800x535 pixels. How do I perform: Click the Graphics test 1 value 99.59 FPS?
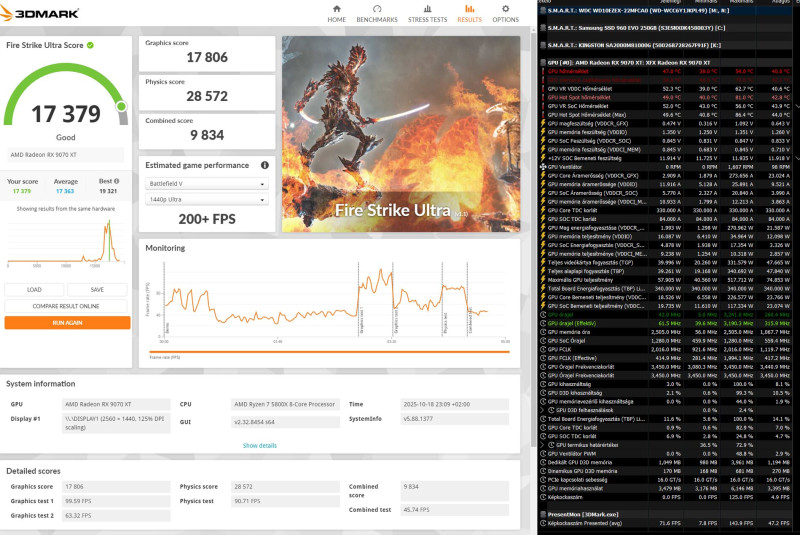click(x=116, y=501)
